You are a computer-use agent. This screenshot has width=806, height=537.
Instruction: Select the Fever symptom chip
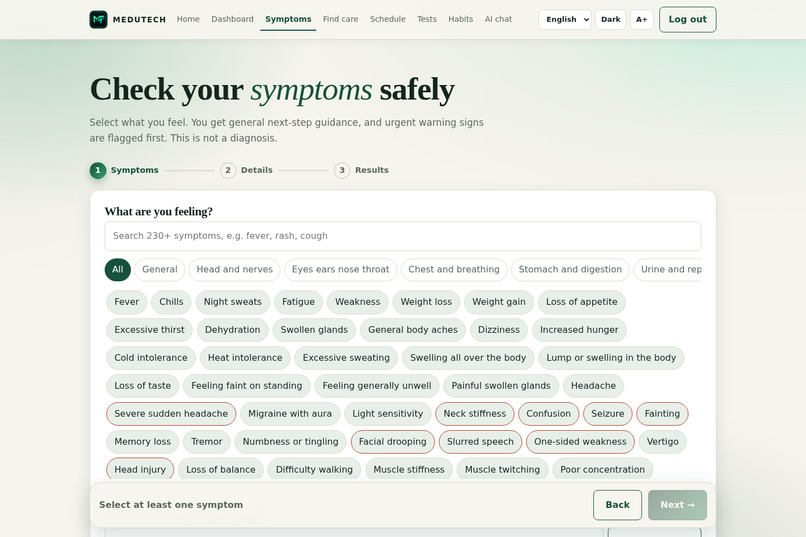[x=126, y=302]
